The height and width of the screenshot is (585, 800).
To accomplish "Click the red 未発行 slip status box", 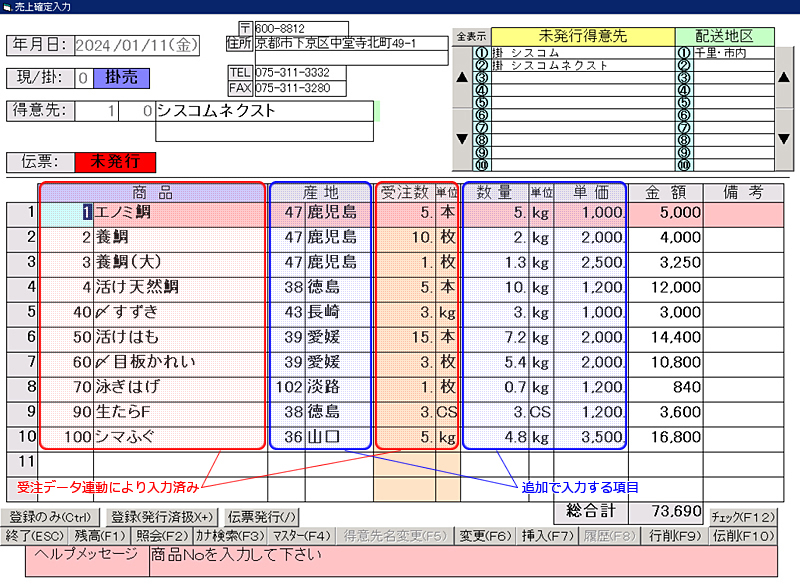I will [115, 161].
